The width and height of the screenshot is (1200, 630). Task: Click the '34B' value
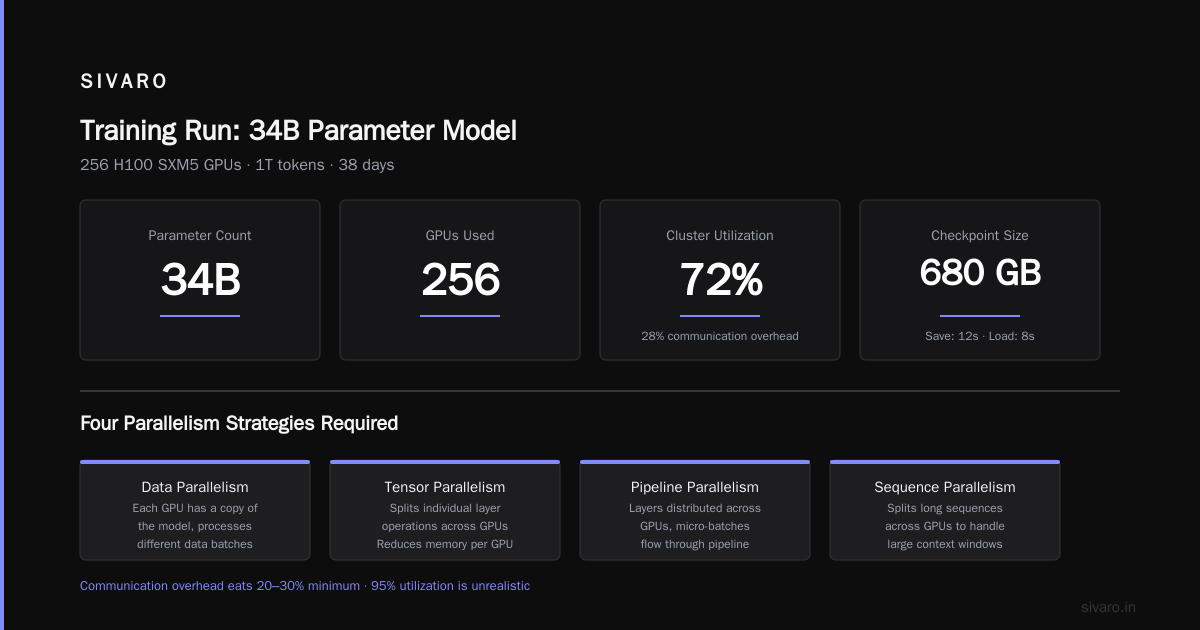(x=200, y=280)
